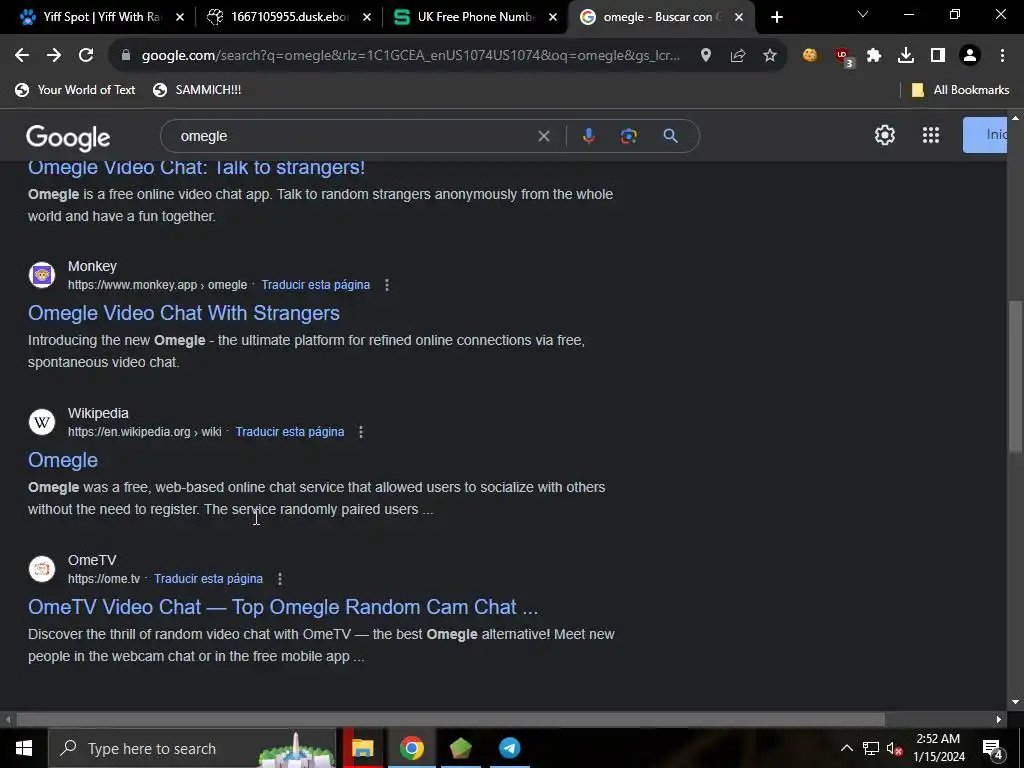1024x768 pixels.
Task: Go back to the previous page
Action: tap(22, 56)
